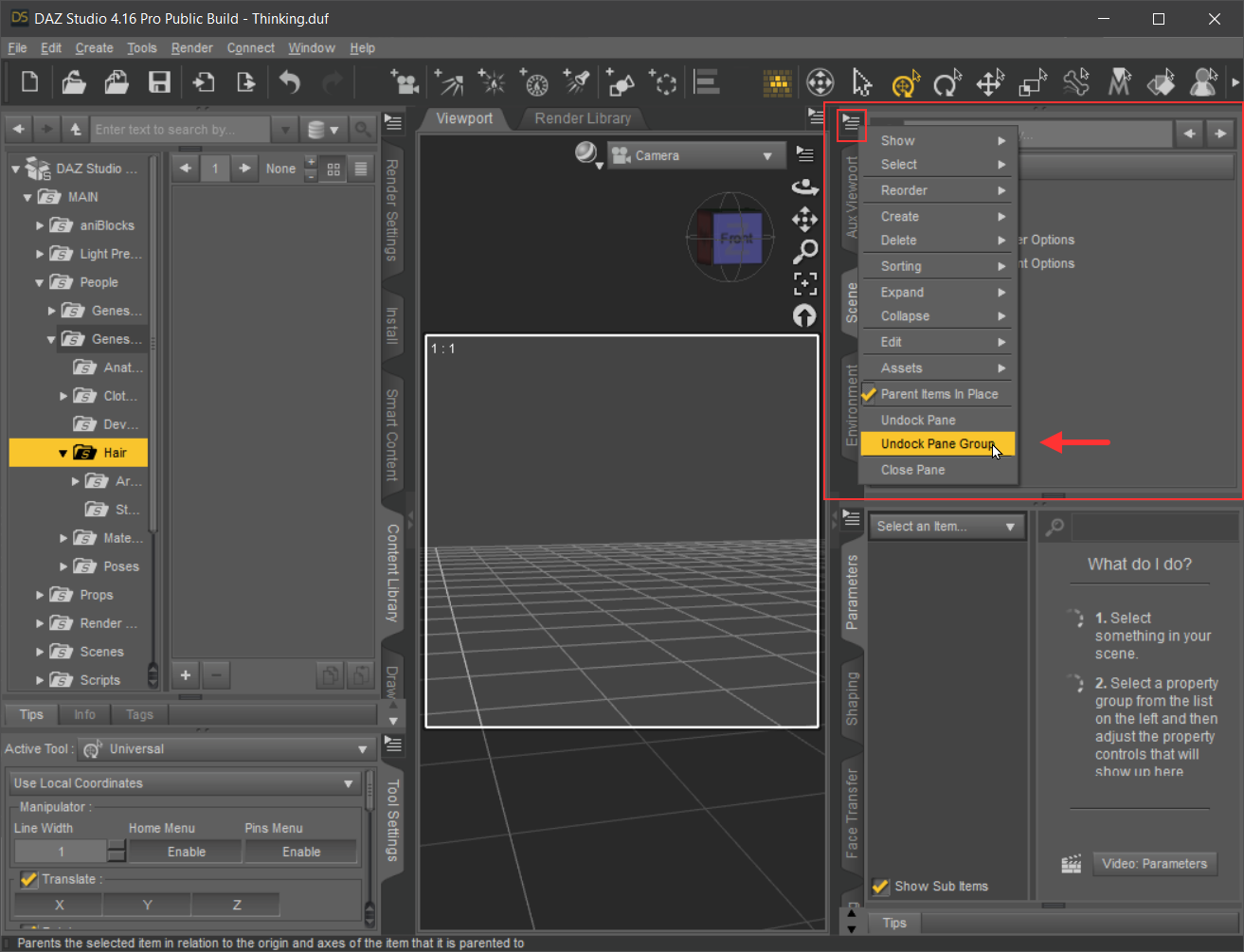Screen dimensions: 1244x952
Task: Select the Rotate tool icon
Action: (947, 83)
